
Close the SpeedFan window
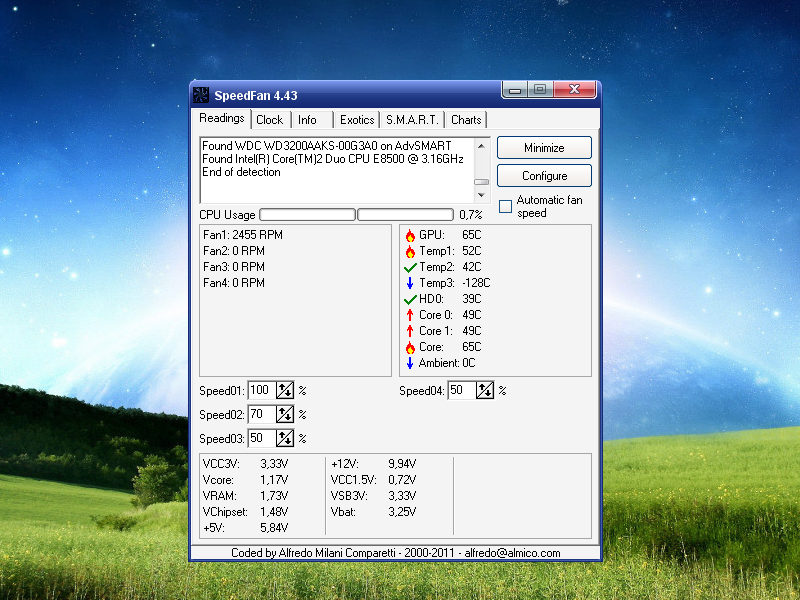[x=574, y=89]
